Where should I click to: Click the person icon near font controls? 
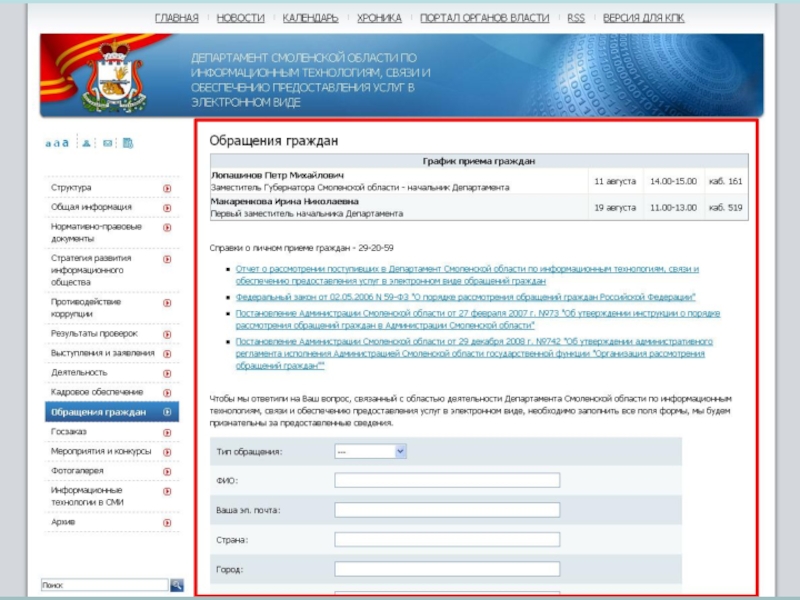(86, 143)
